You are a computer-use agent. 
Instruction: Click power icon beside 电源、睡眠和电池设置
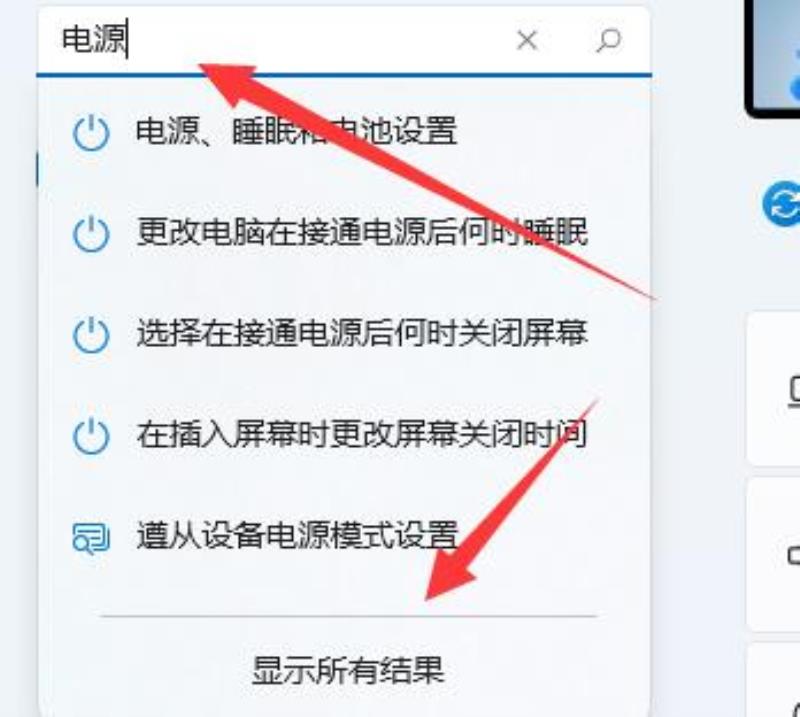pos(91,133)
